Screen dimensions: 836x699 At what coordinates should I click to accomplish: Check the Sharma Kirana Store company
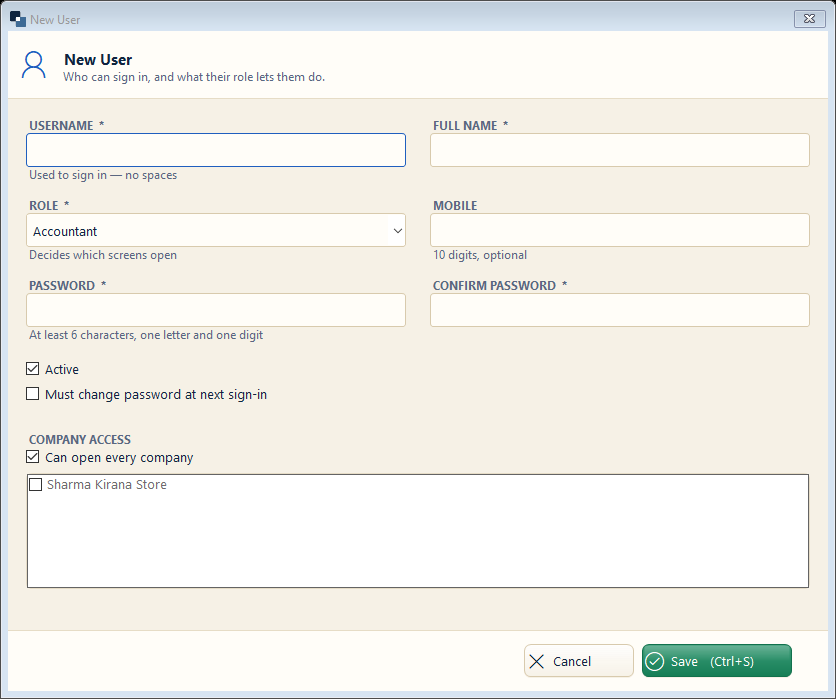click(36, 485)
